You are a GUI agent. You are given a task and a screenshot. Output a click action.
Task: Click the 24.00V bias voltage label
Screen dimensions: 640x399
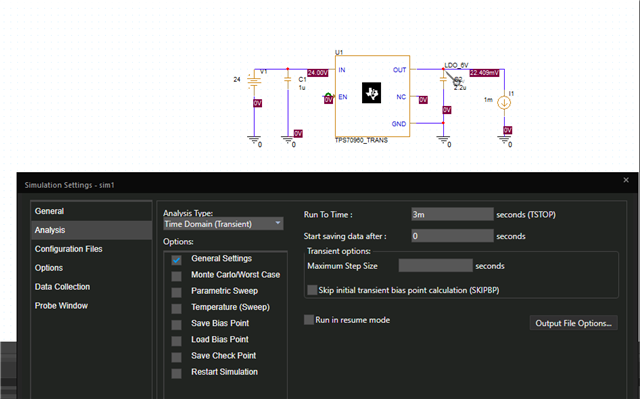(x=318, y=73)
